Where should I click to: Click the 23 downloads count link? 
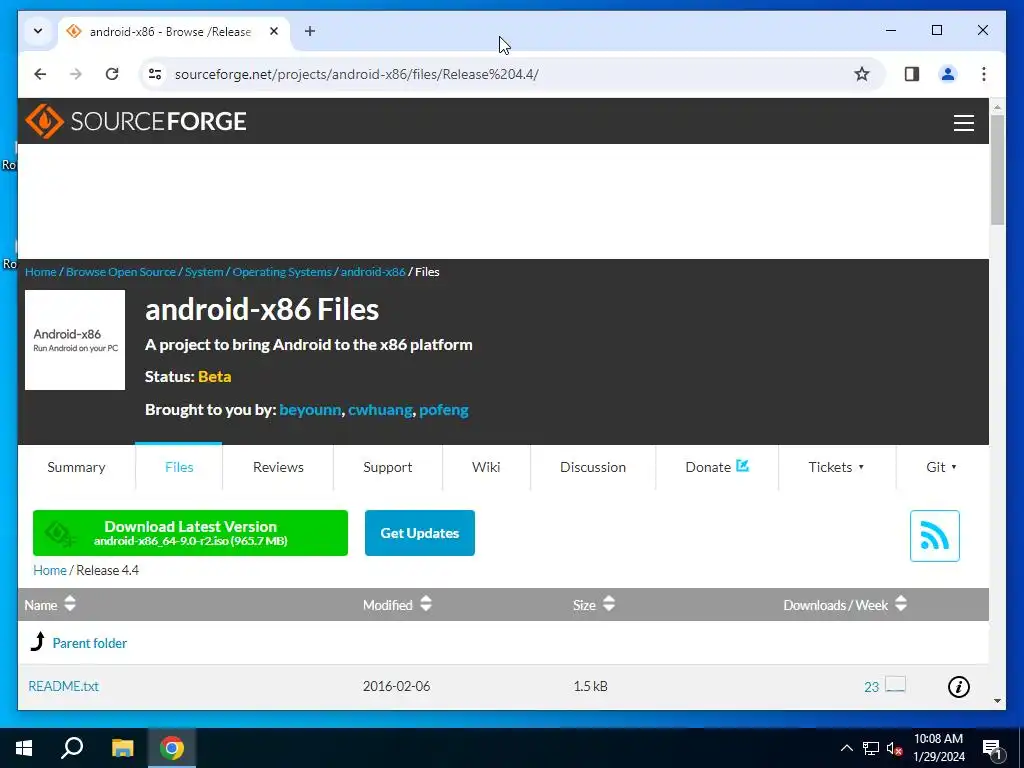coord(871,687)
